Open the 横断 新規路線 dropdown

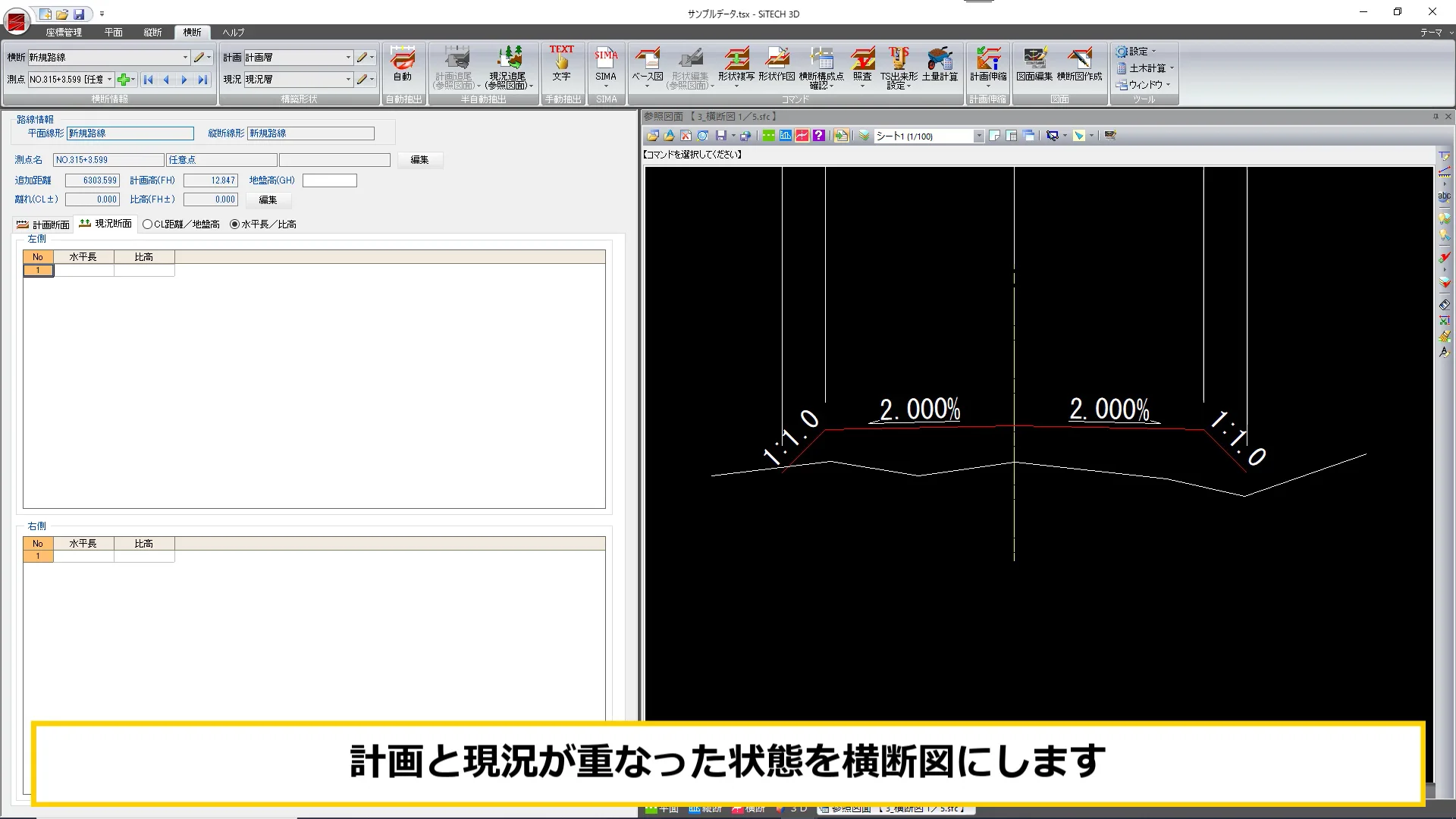click(184, 58)
